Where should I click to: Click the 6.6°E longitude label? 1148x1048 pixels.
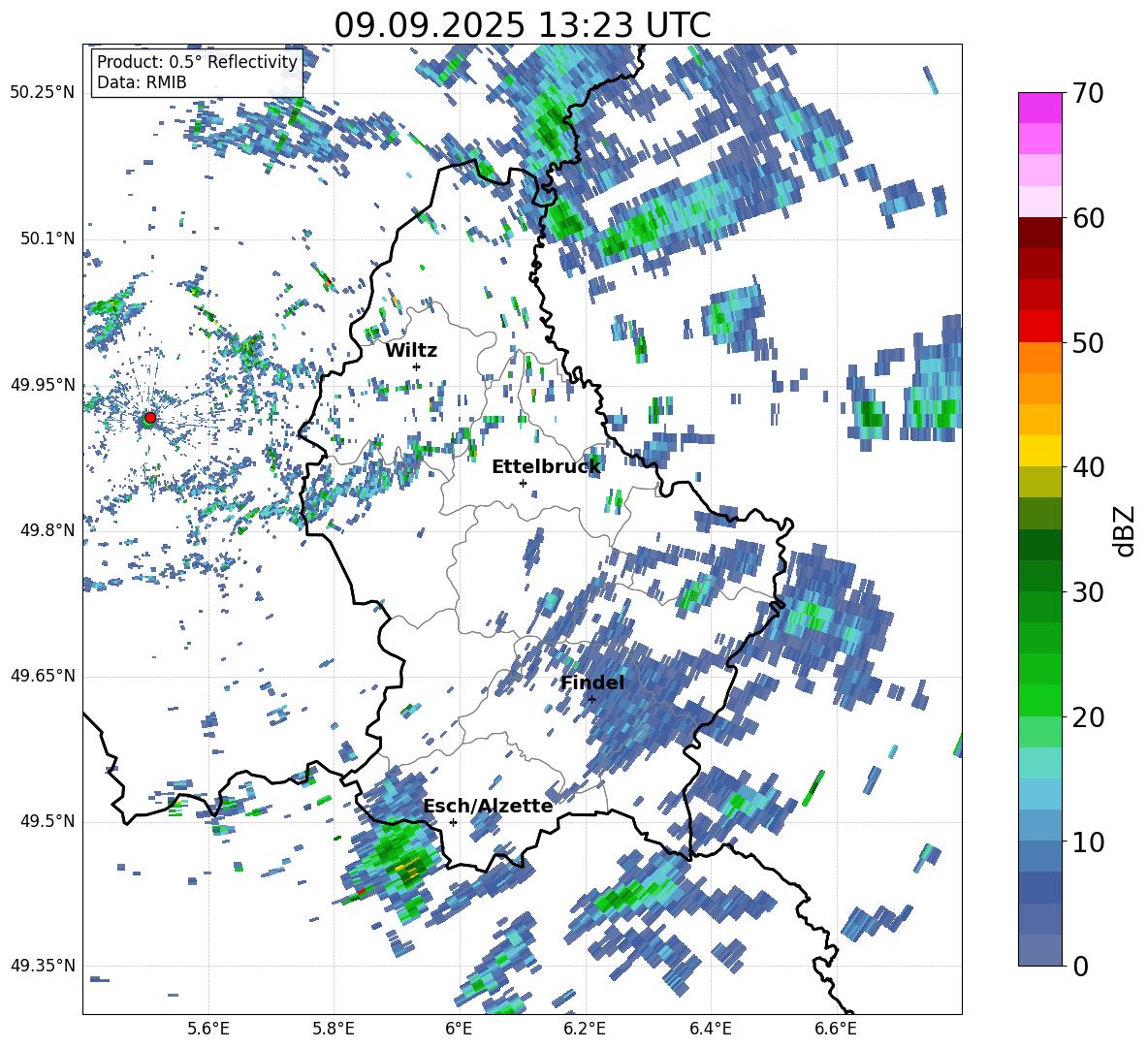pyautogui.click(x=836, y=1030)
